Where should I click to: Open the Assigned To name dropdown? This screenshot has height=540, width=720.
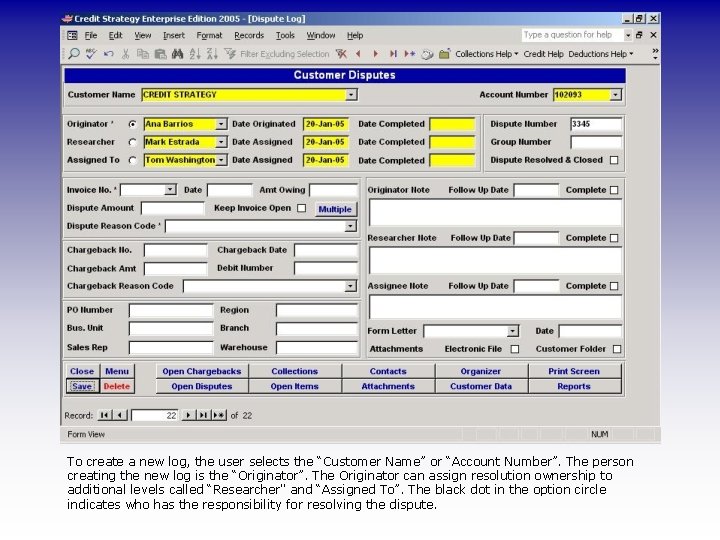coord(221,160)
